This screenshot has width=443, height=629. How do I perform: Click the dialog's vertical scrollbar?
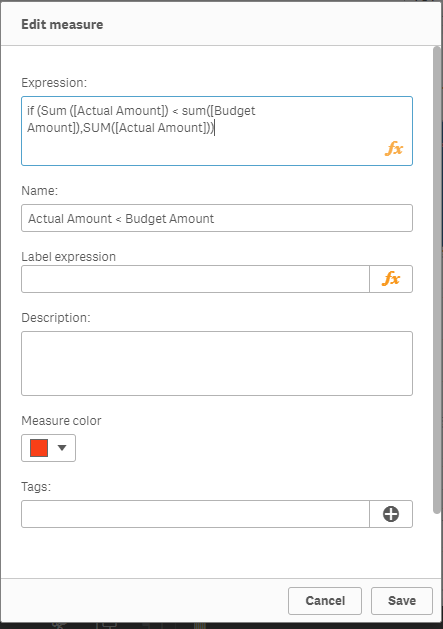(x=437, y=280)
